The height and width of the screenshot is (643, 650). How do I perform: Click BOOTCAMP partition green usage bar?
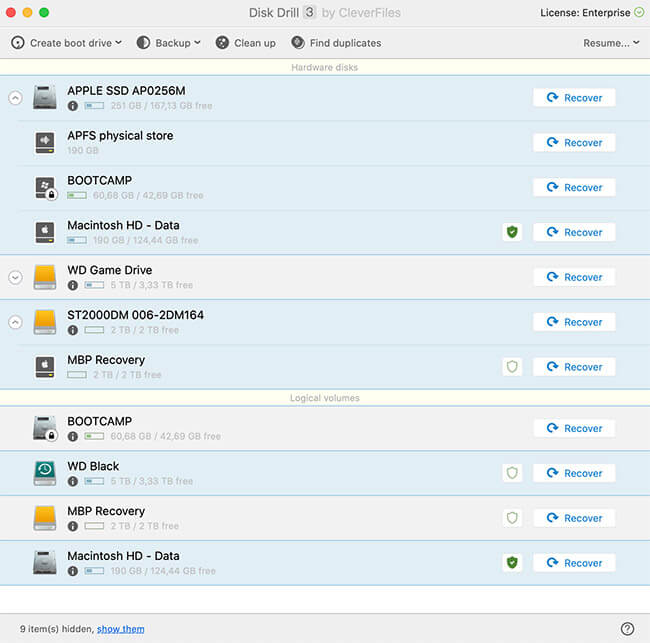pyautogui.click(x=77, y=195)
